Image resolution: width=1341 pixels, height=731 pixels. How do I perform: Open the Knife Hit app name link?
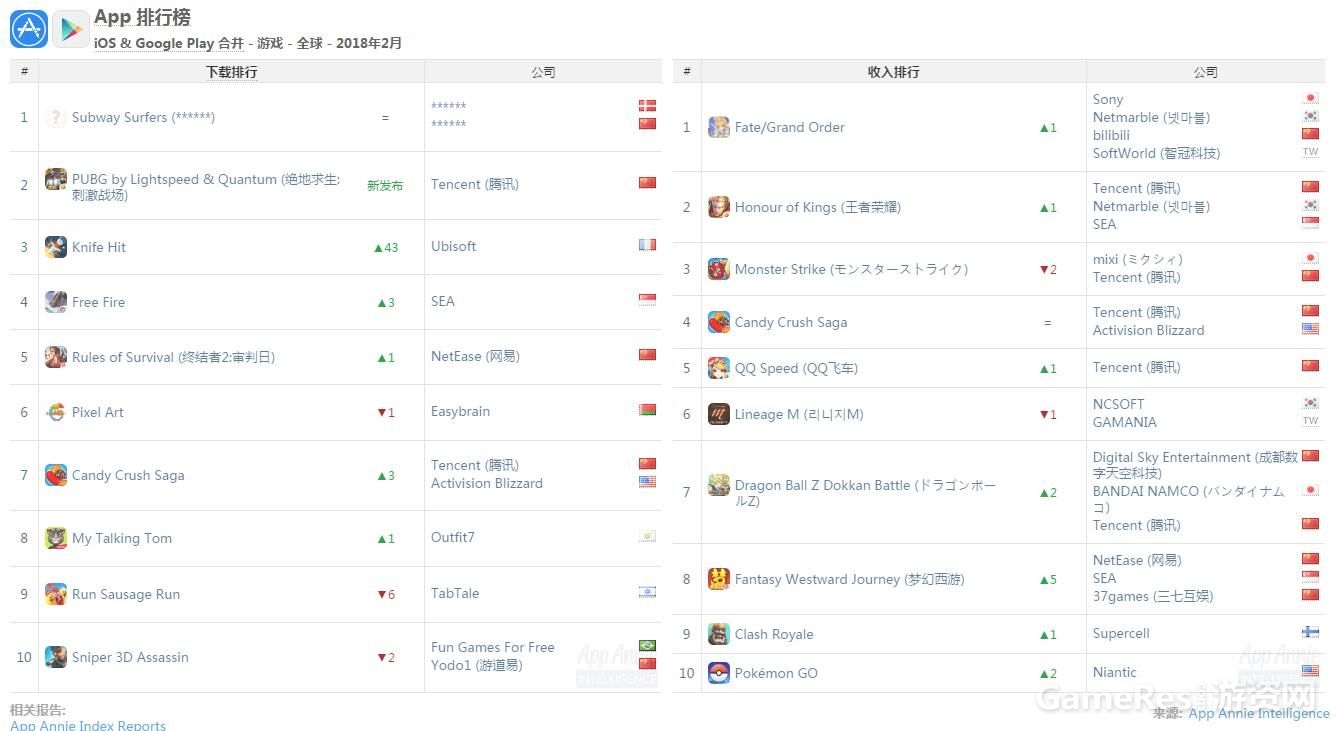coord(99,247)
